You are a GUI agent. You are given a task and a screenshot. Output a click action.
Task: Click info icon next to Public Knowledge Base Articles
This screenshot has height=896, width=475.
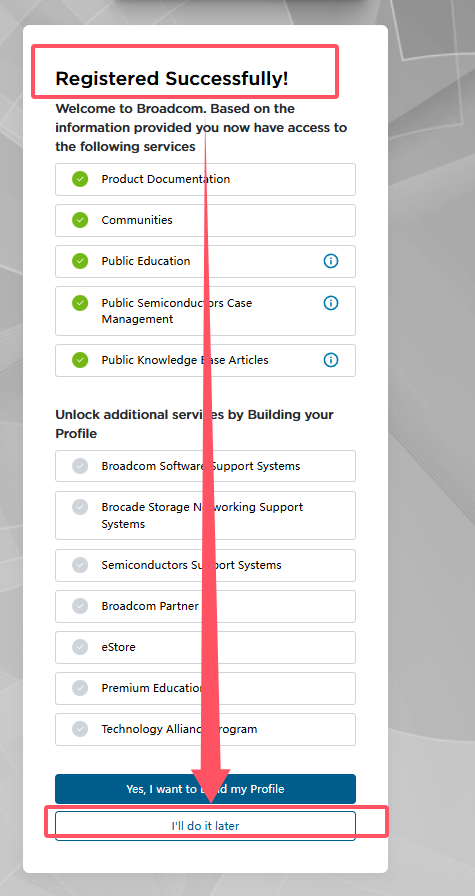coord(331,360)
